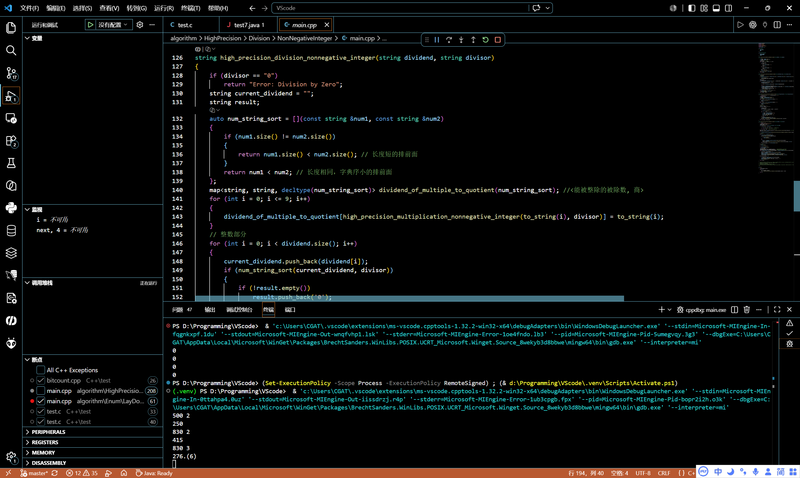The width and height of the screenshot is (800, 478).
Task: Open the 查看(V) View menu
Action: (109, 8)
